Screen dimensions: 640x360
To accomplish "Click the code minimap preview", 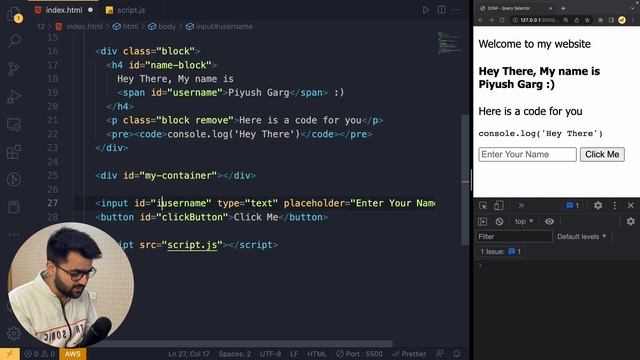I will coord(449,43).
